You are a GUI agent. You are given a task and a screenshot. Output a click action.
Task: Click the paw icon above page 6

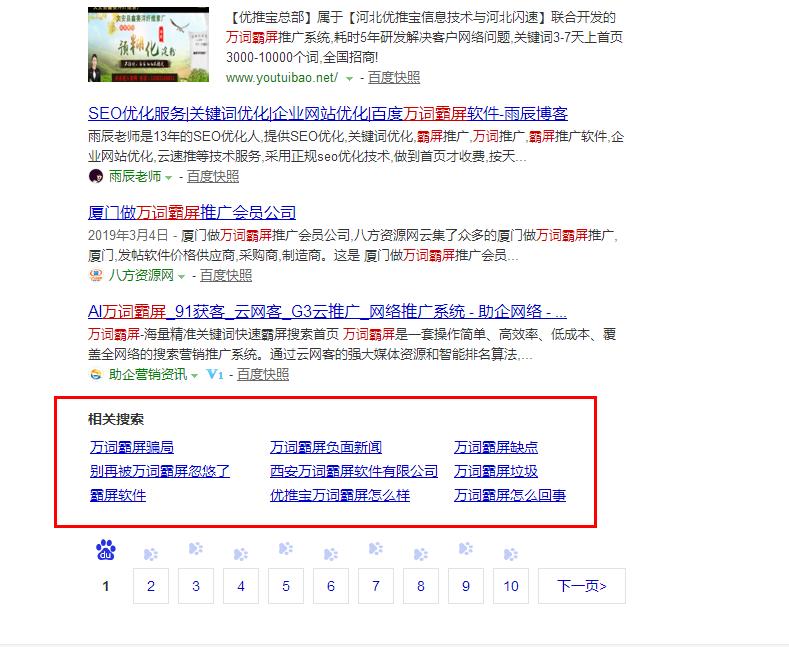331,554
